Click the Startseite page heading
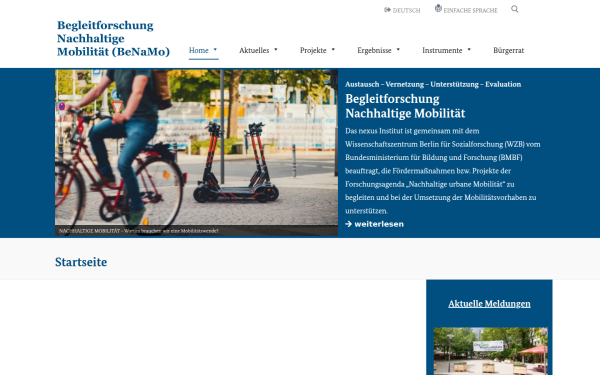 pos(81,262)
